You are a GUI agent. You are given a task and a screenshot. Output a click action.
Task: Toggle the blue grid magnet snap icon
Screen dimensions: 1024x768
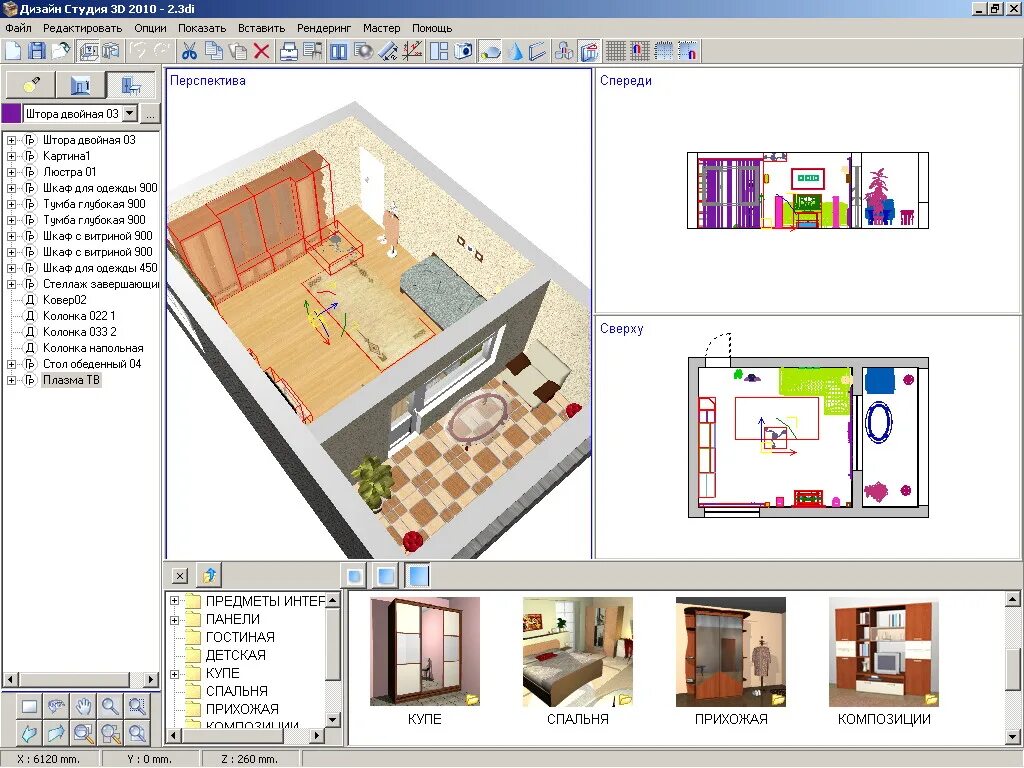coord(688,50)
